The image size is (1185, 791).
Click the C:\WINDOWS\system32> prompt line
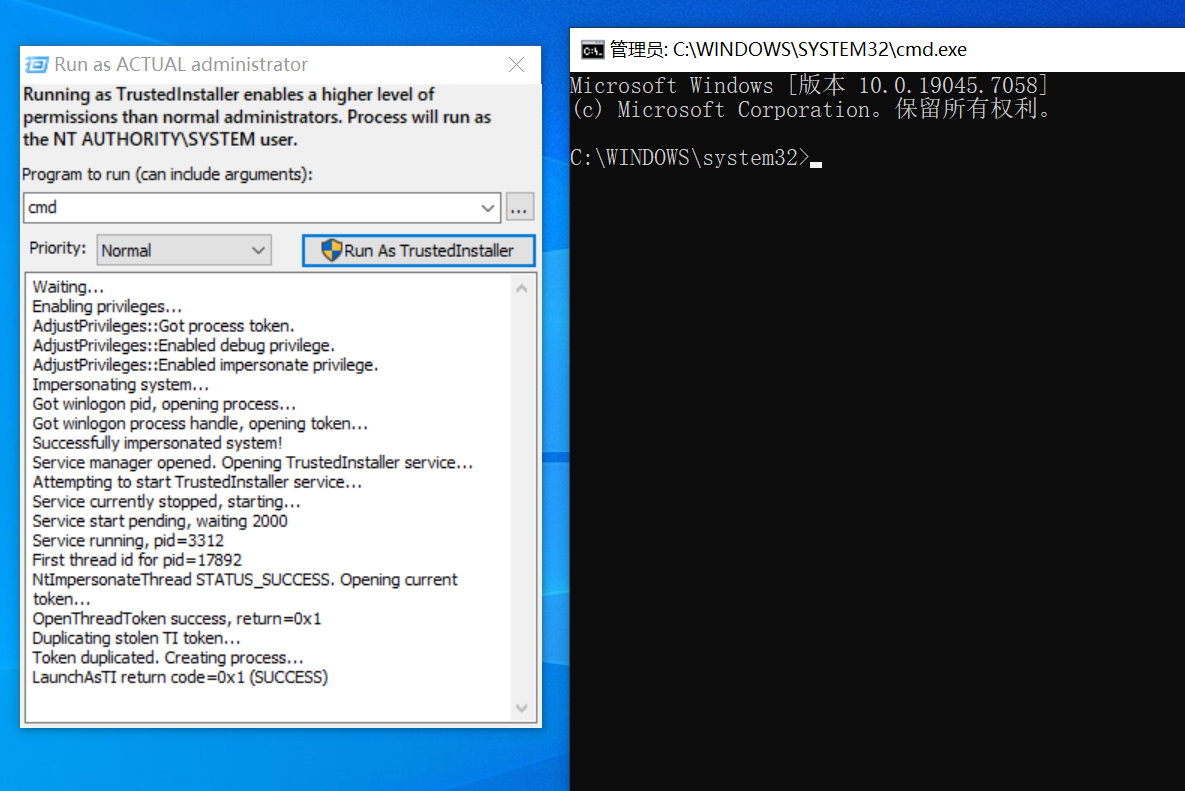coord(689,158)
